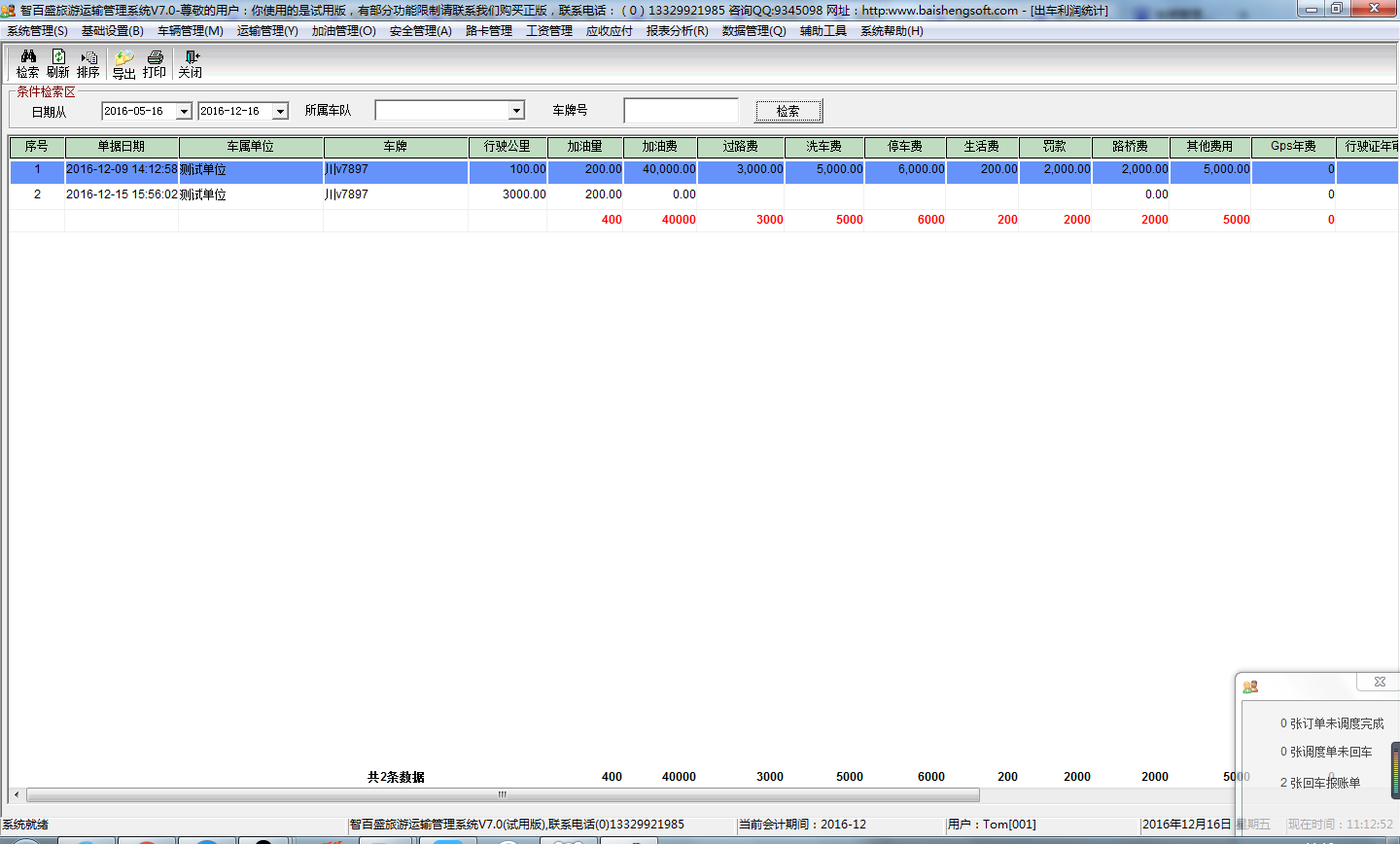Click the 系统就绪 status text
Viewport: 1400px width, 844px height.
click(25, 825)
